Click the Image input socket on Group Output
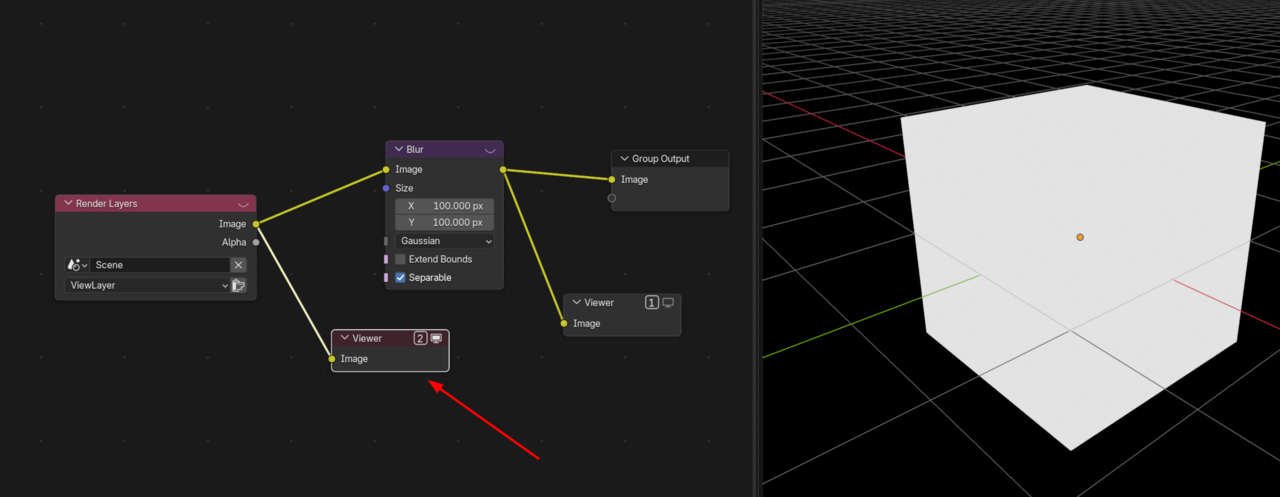This screenshot has width=1280, height=497. (612, 179)
